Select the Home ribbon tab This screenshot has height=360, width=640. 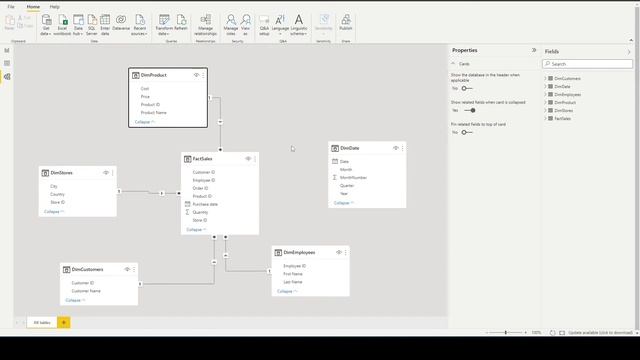[33, 7]
